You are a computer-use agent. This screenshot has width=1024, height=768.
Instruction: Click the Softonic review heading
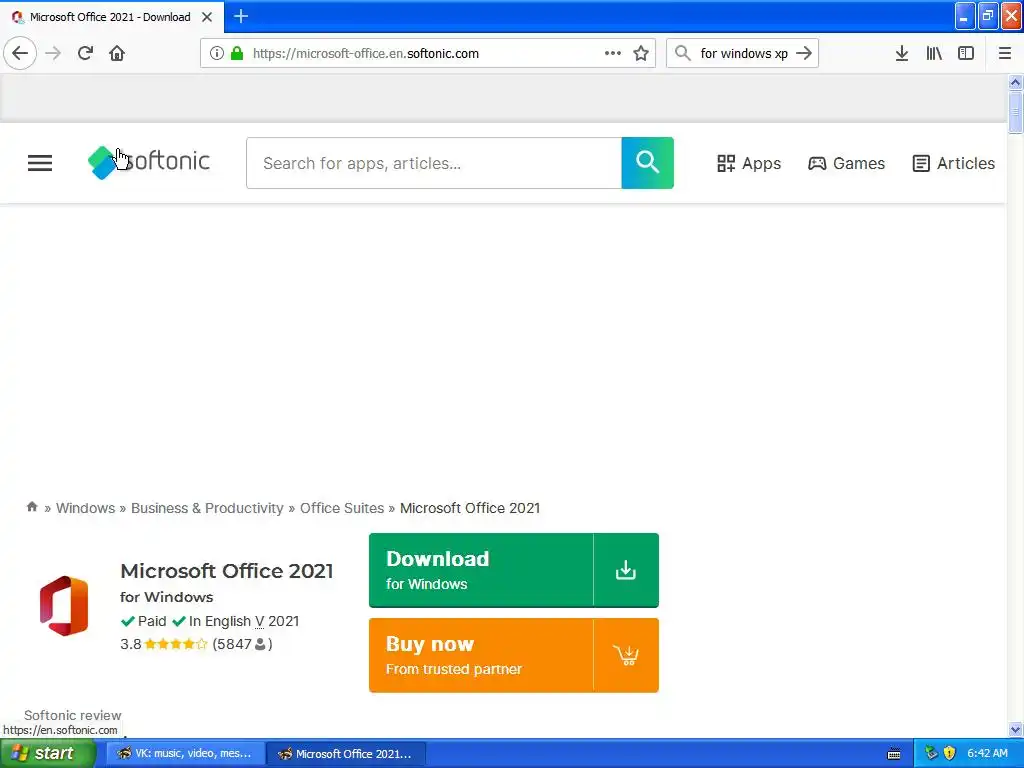[x=72, y=715]
